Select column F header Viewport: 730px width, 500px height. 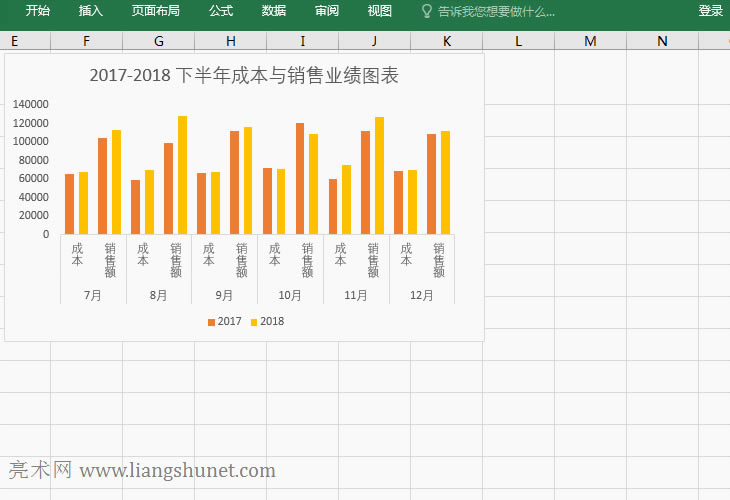pyautogui.click(x=87, y=41)
